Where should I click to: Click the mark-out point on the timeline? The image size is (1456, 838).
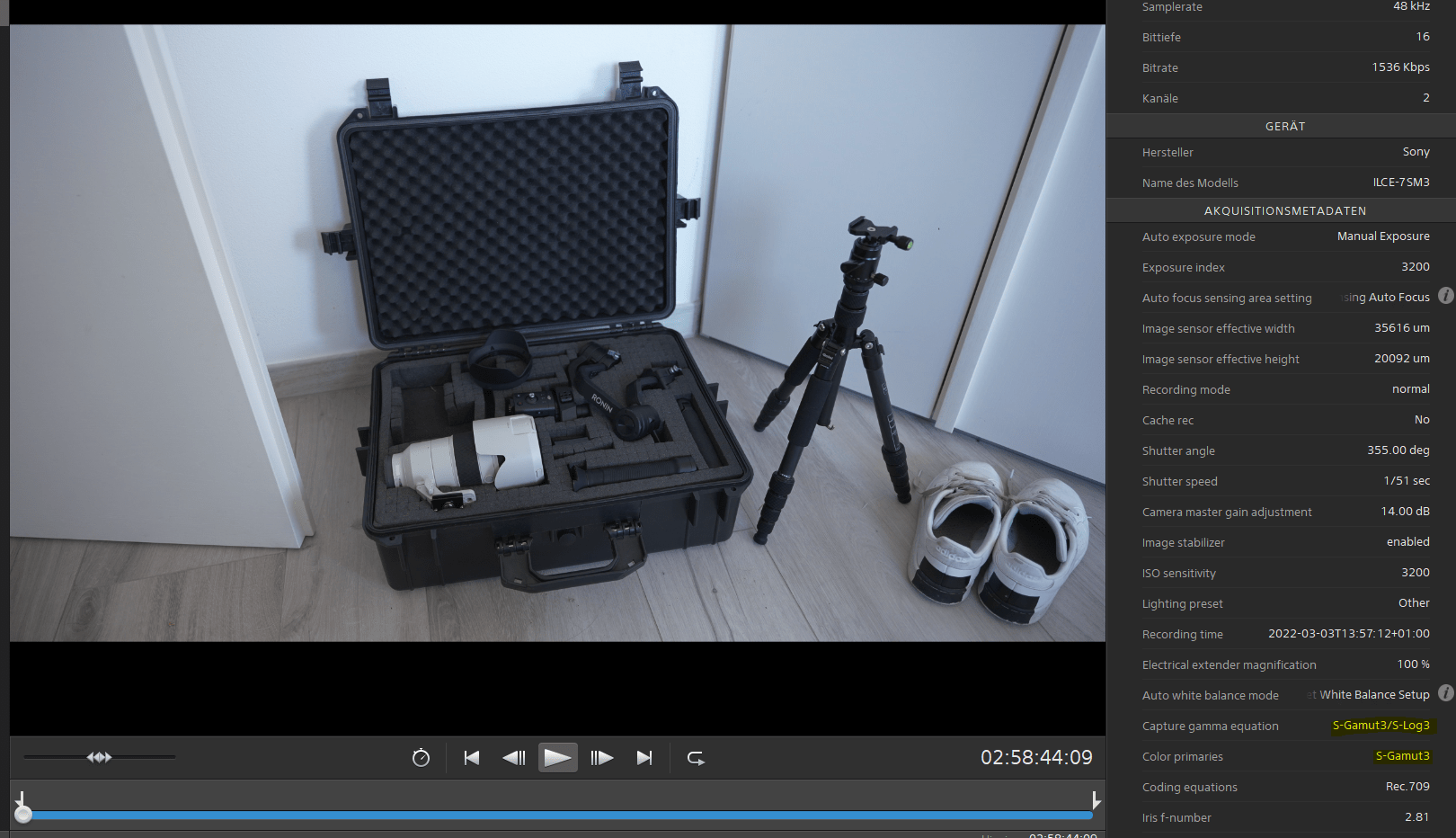tap(1095, 798)
